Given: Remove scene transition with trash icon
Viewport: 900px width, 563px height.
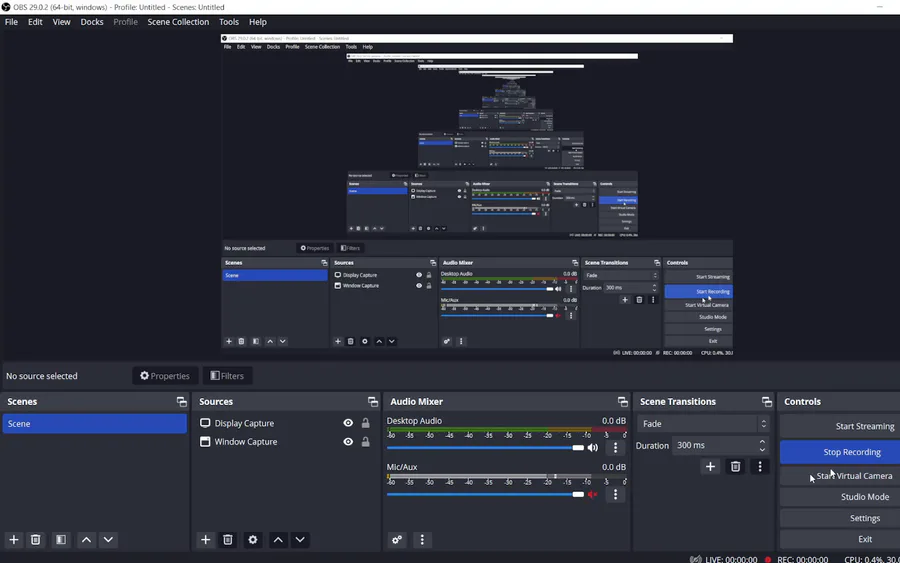Looking at the screenshot, I should [735, 467].
